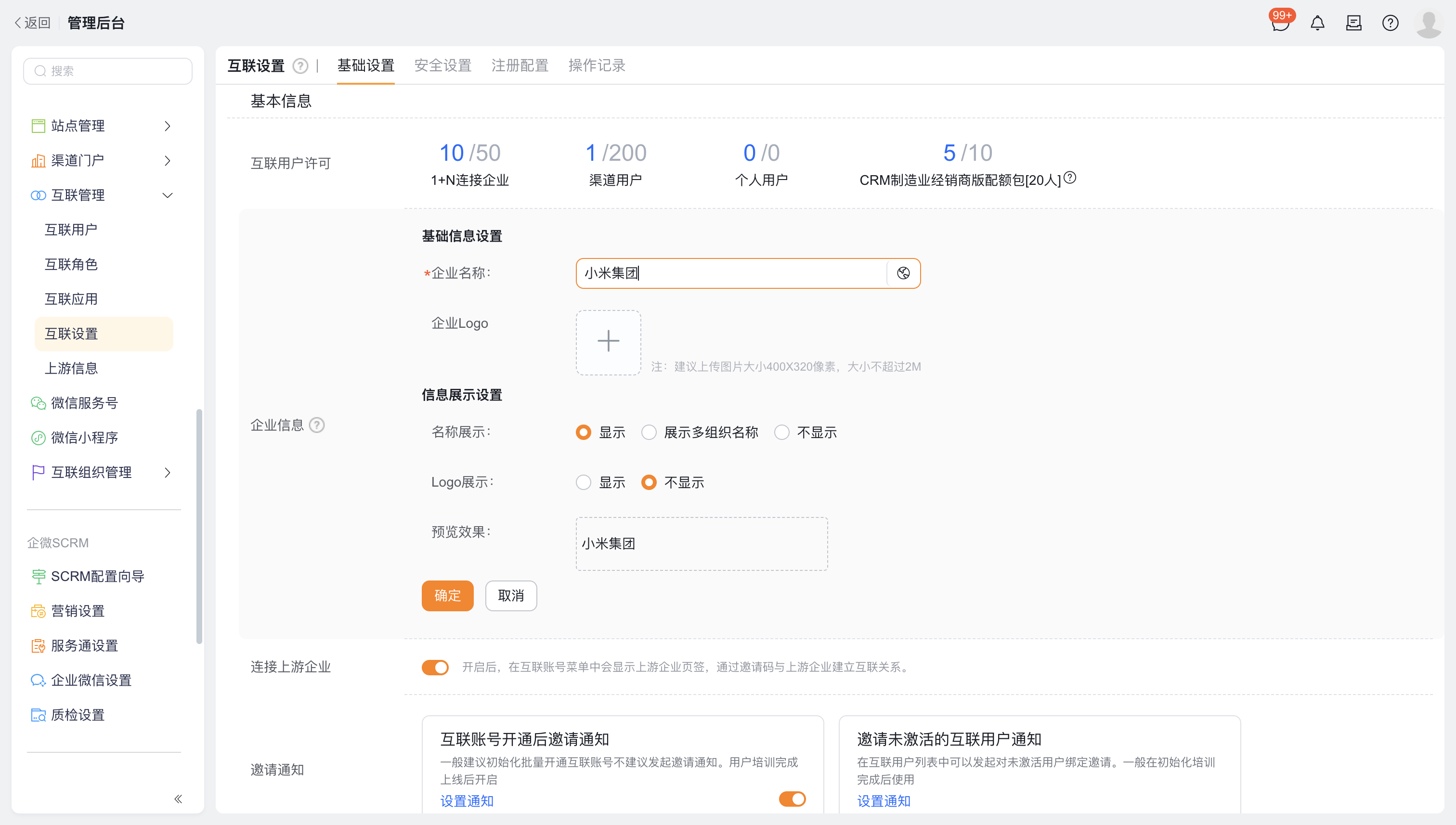Select 展示多组织名称 radio option
Screen dimensions: 1456x825
point(649,432)
